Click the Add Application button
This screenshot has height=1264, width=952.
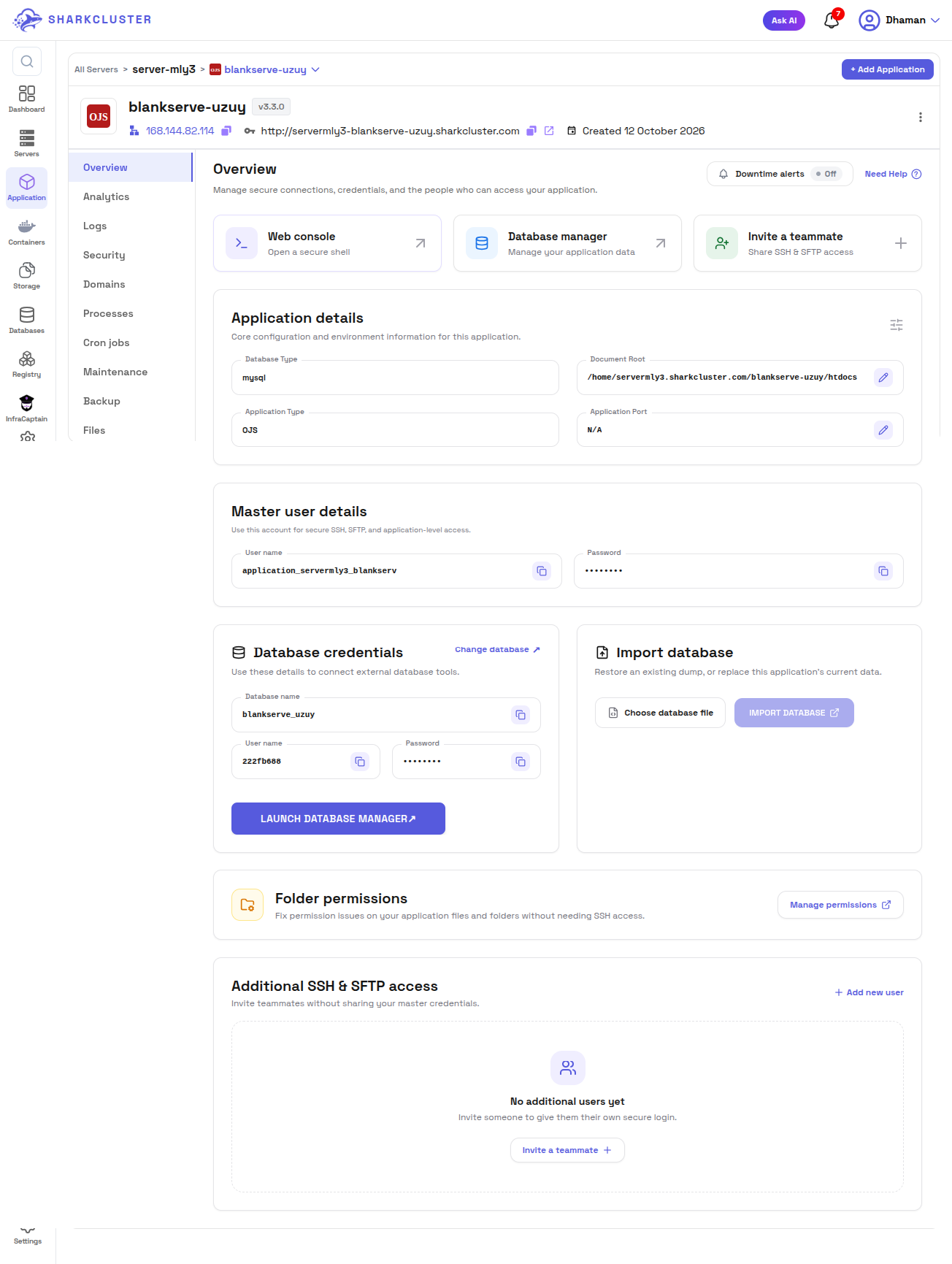(888, 69)
